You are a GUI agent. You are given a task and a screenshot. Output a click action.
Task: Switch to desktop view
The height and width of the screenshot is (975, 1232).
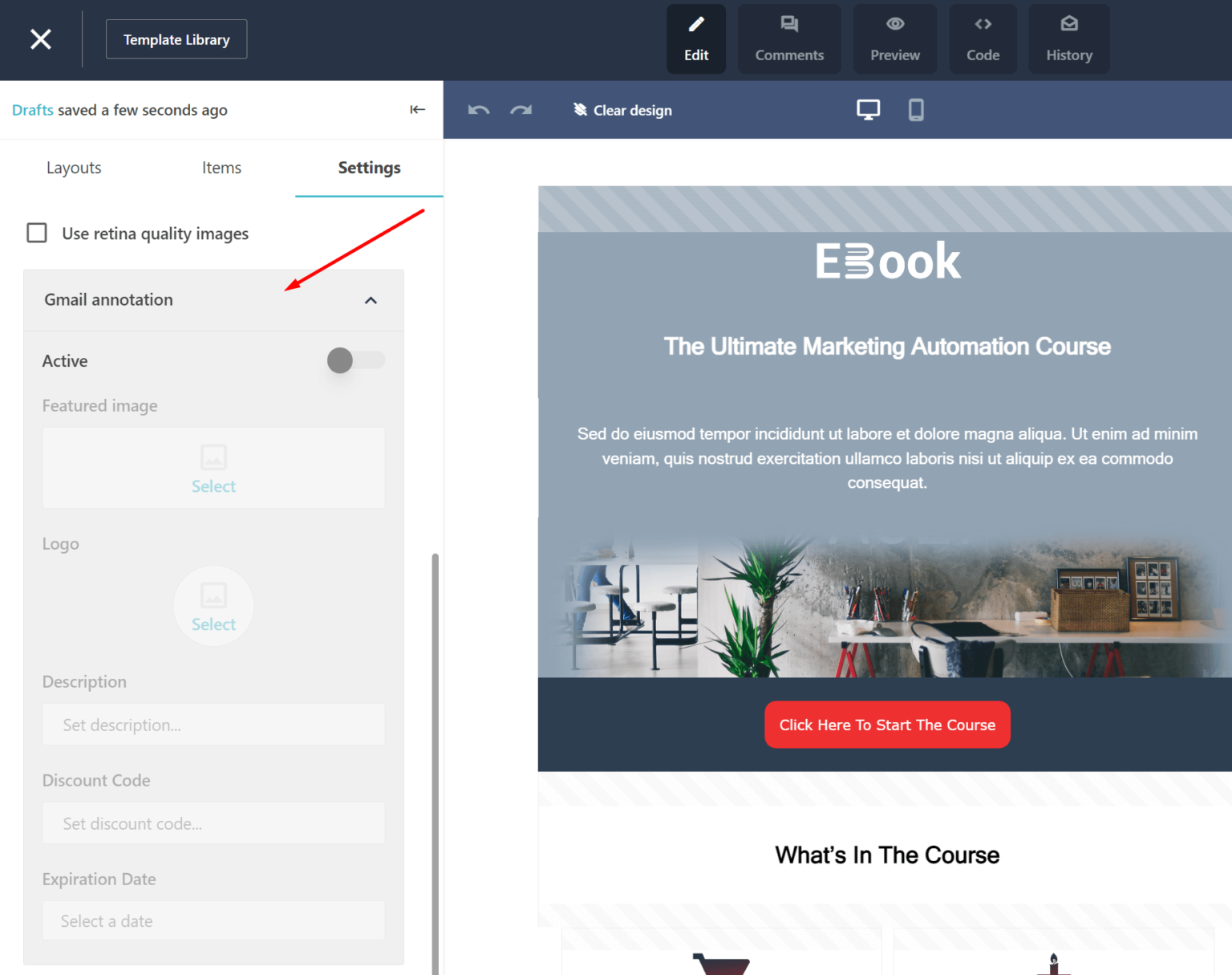(868, 110)
